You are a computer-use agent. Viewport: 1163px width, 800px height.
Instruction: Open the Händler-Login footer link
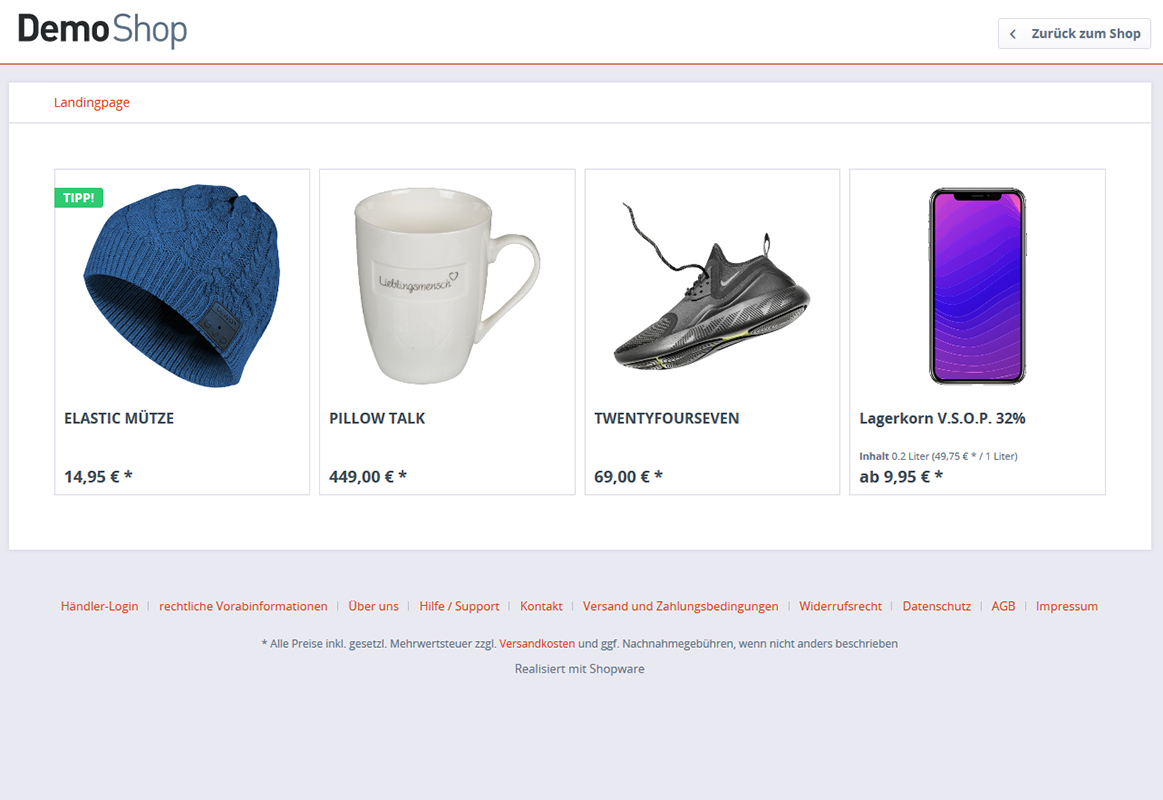click(x=99, y=606)
